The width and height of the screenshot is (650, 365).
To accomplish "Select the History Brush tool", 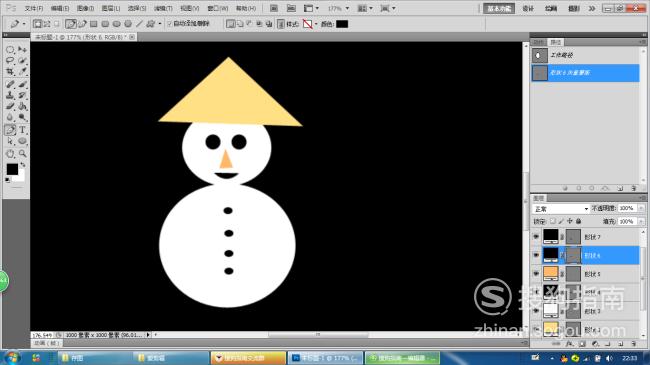I will [x=22, y=95].
